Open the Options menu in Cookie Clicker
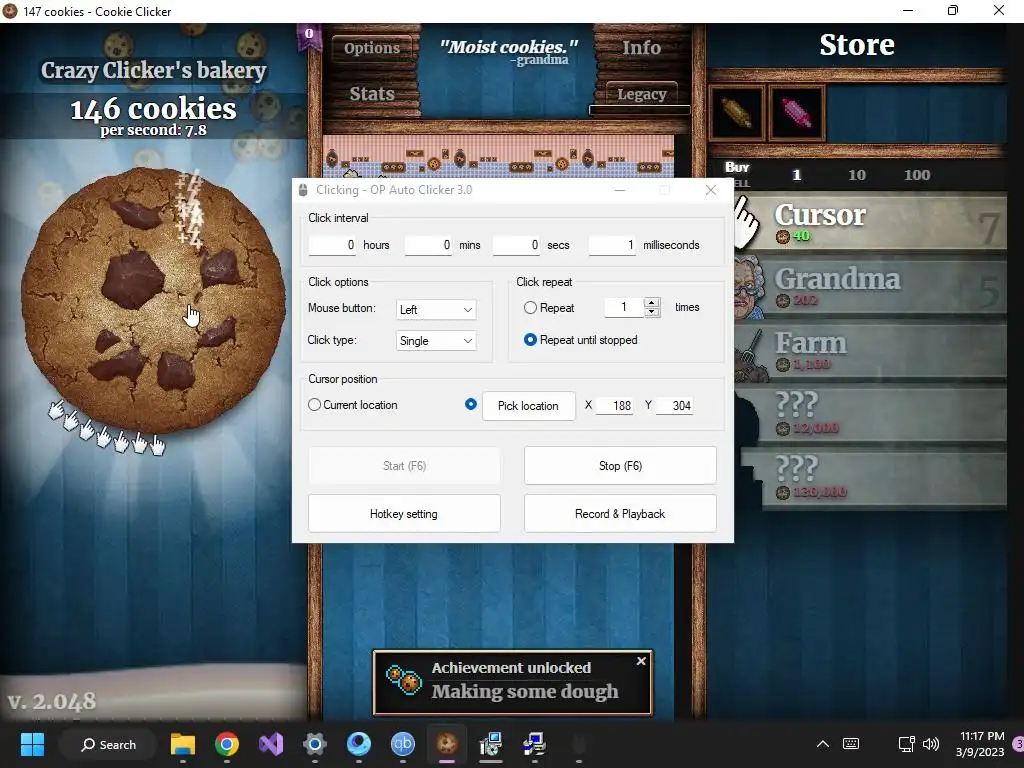This screenshot has width=1024, height=768. coord(372,48)
